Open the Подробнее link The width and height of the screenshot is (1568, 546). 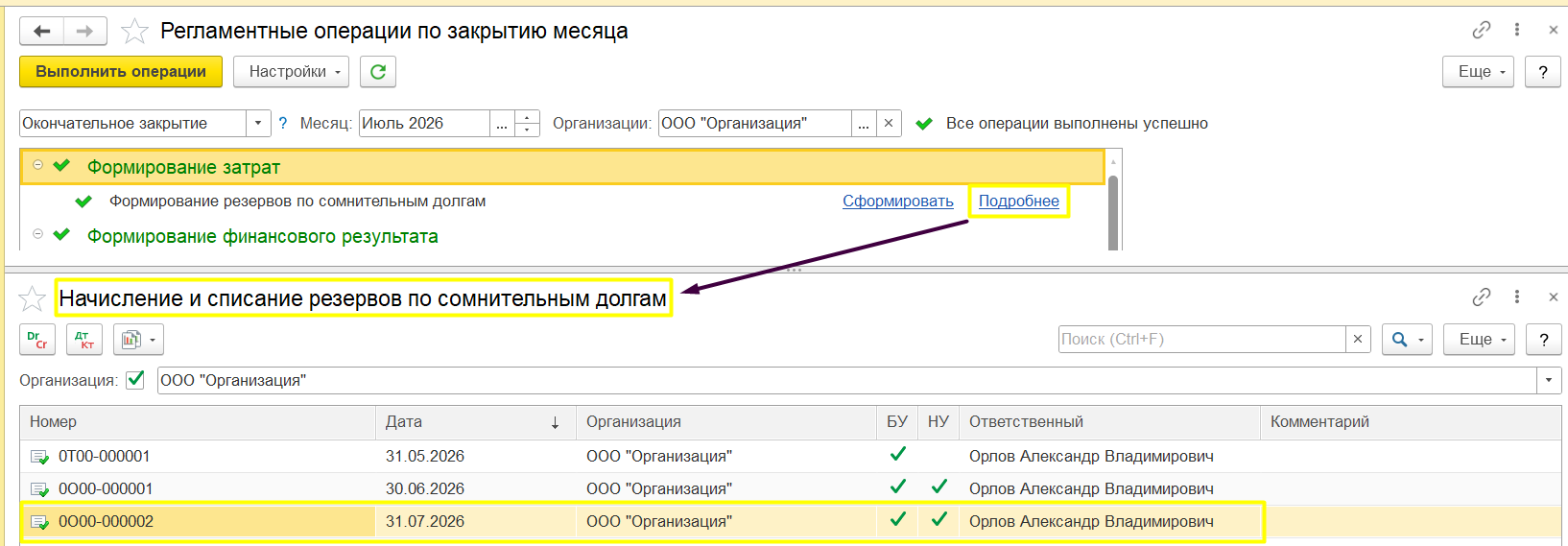click(1019, 202)
